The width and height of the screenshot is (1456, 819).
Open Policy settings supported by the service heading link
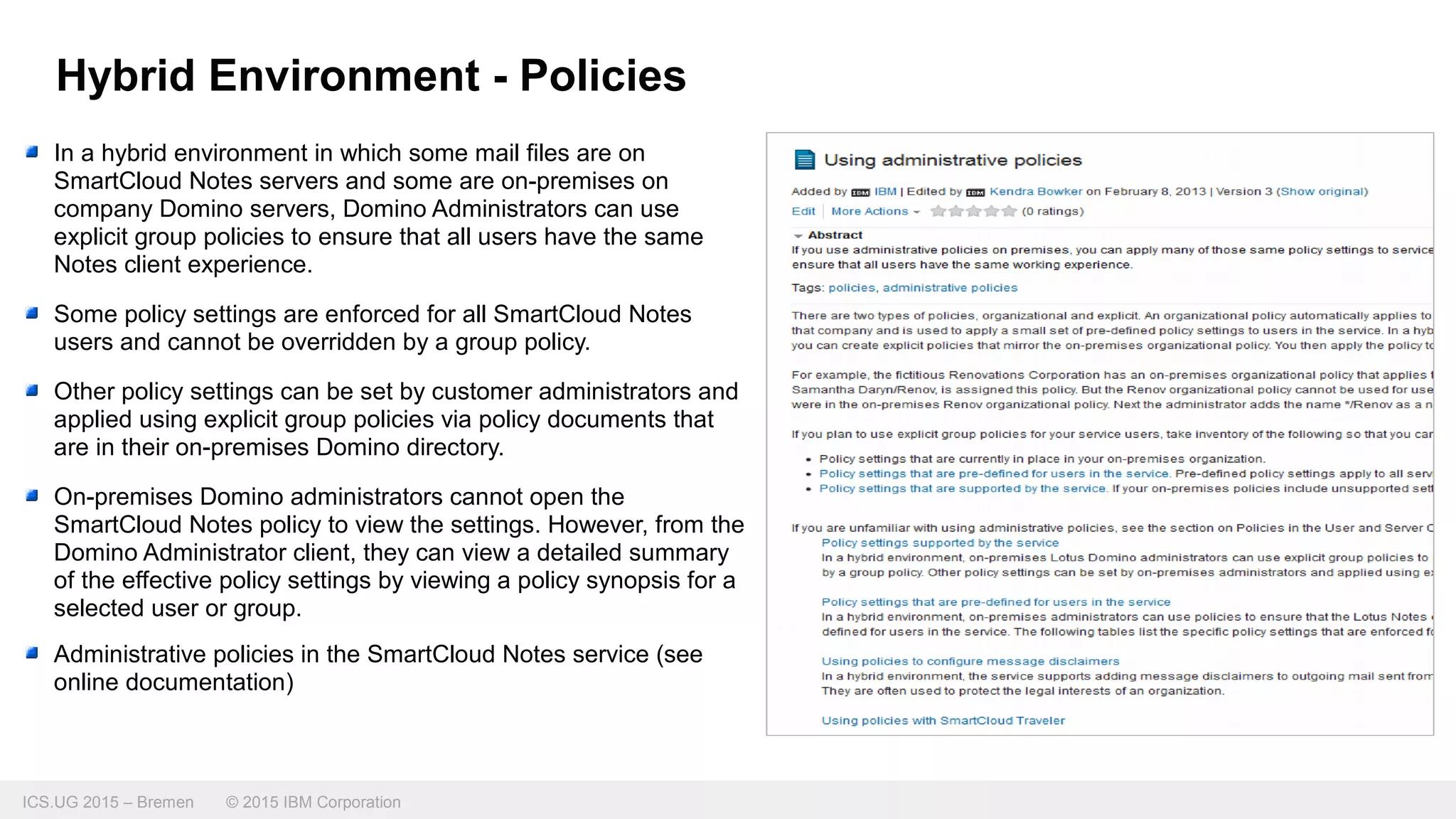coord(940,542)
